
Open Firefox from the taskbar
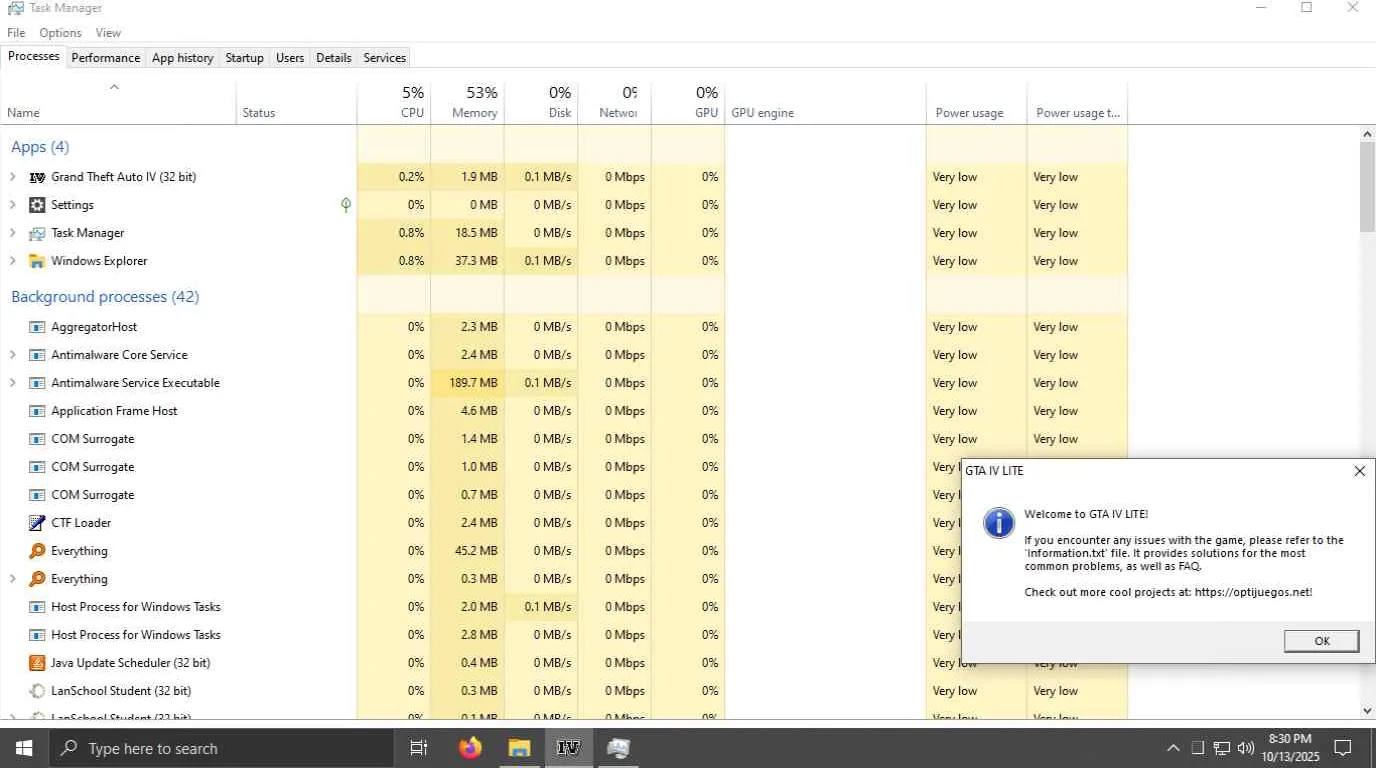pyautogui.click(x=470, y=748)
